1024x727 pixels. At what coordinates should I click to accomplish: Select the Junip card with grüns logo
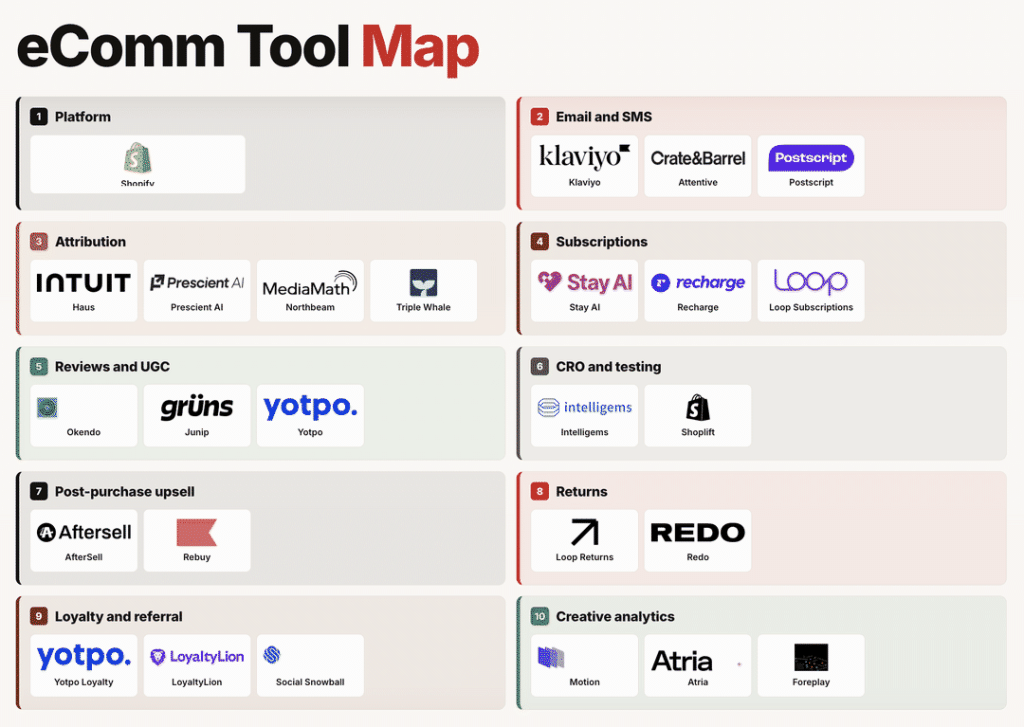point(197,415)
